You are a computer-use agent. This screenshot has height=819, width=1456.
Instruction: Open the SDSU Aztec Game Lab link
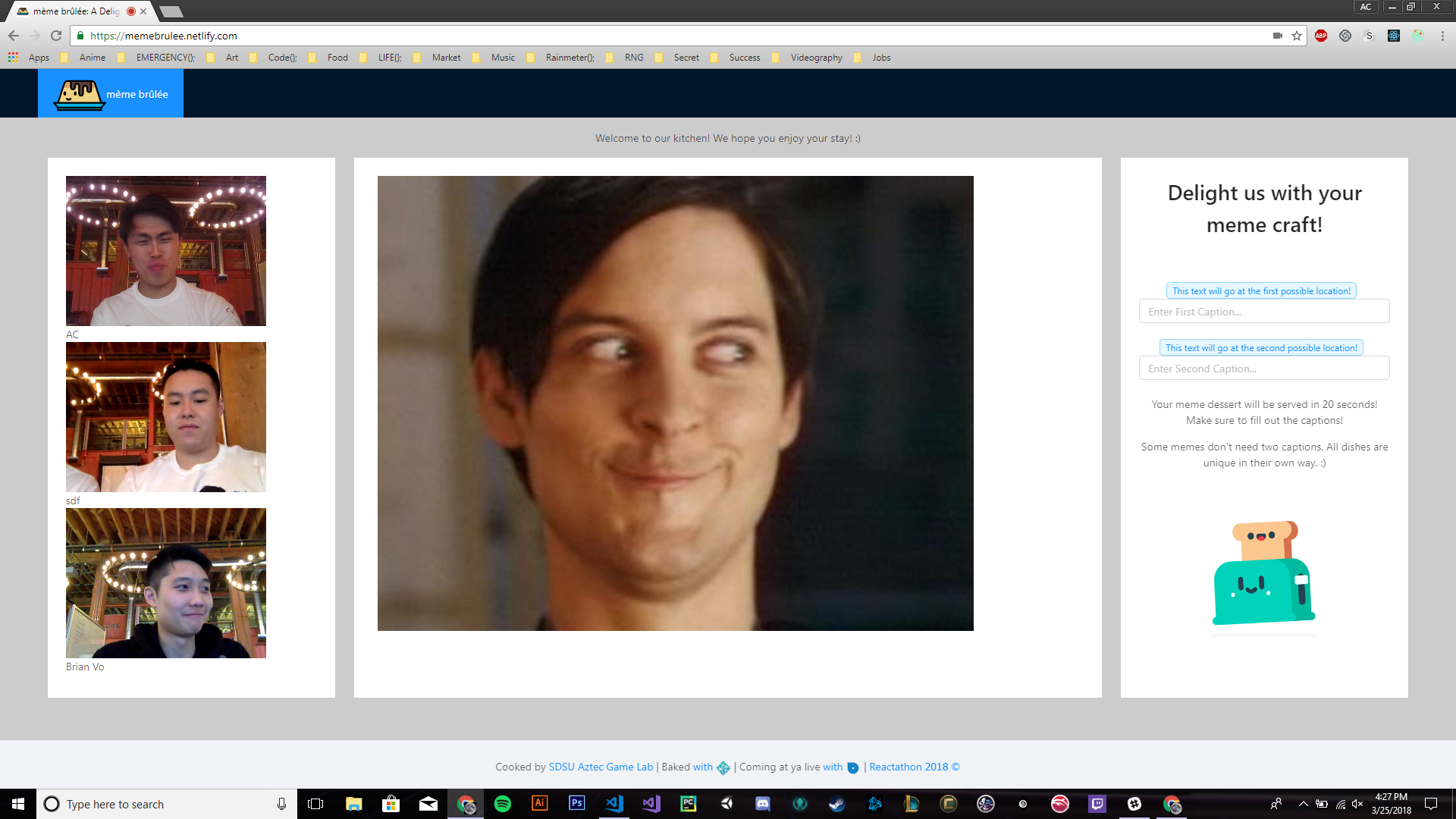coord(601,767)
